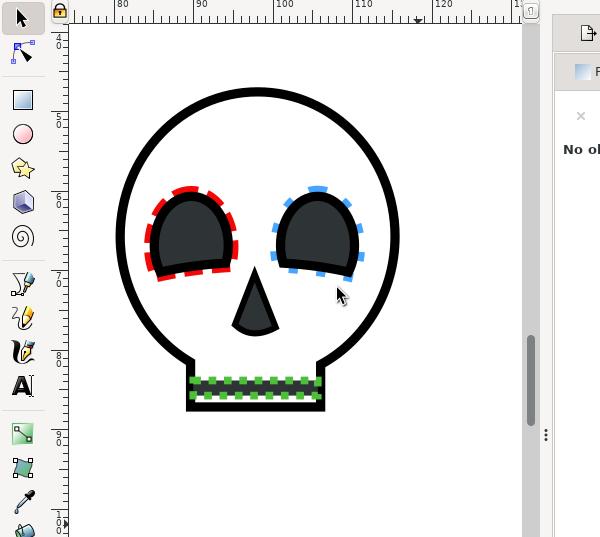Activate the Node editing tool
The image size is (600, 537).
click(22, 52)
